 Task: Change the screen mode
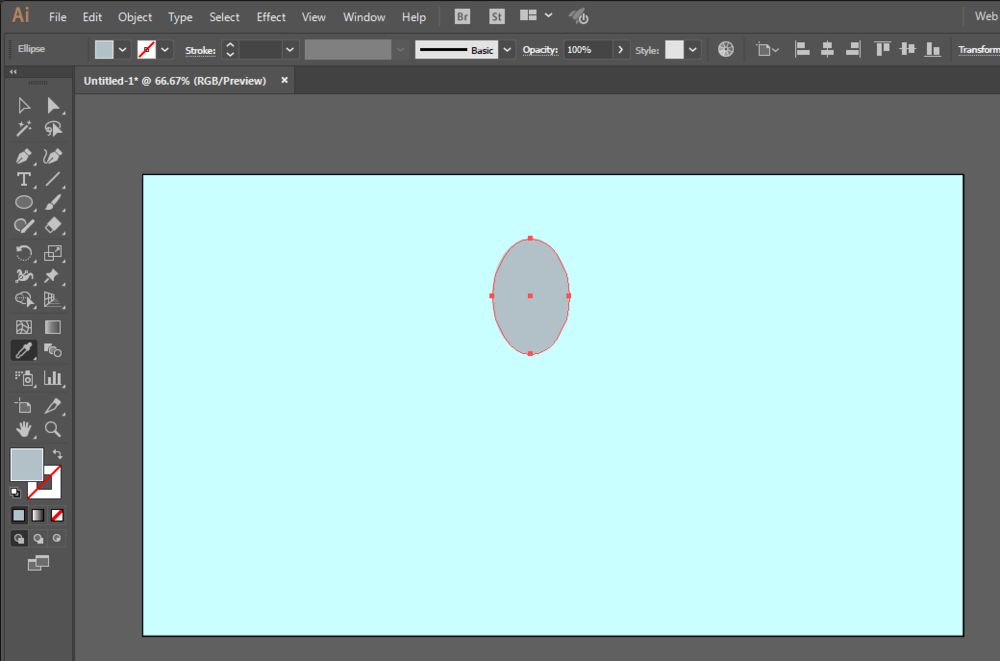tap(38, 563)
